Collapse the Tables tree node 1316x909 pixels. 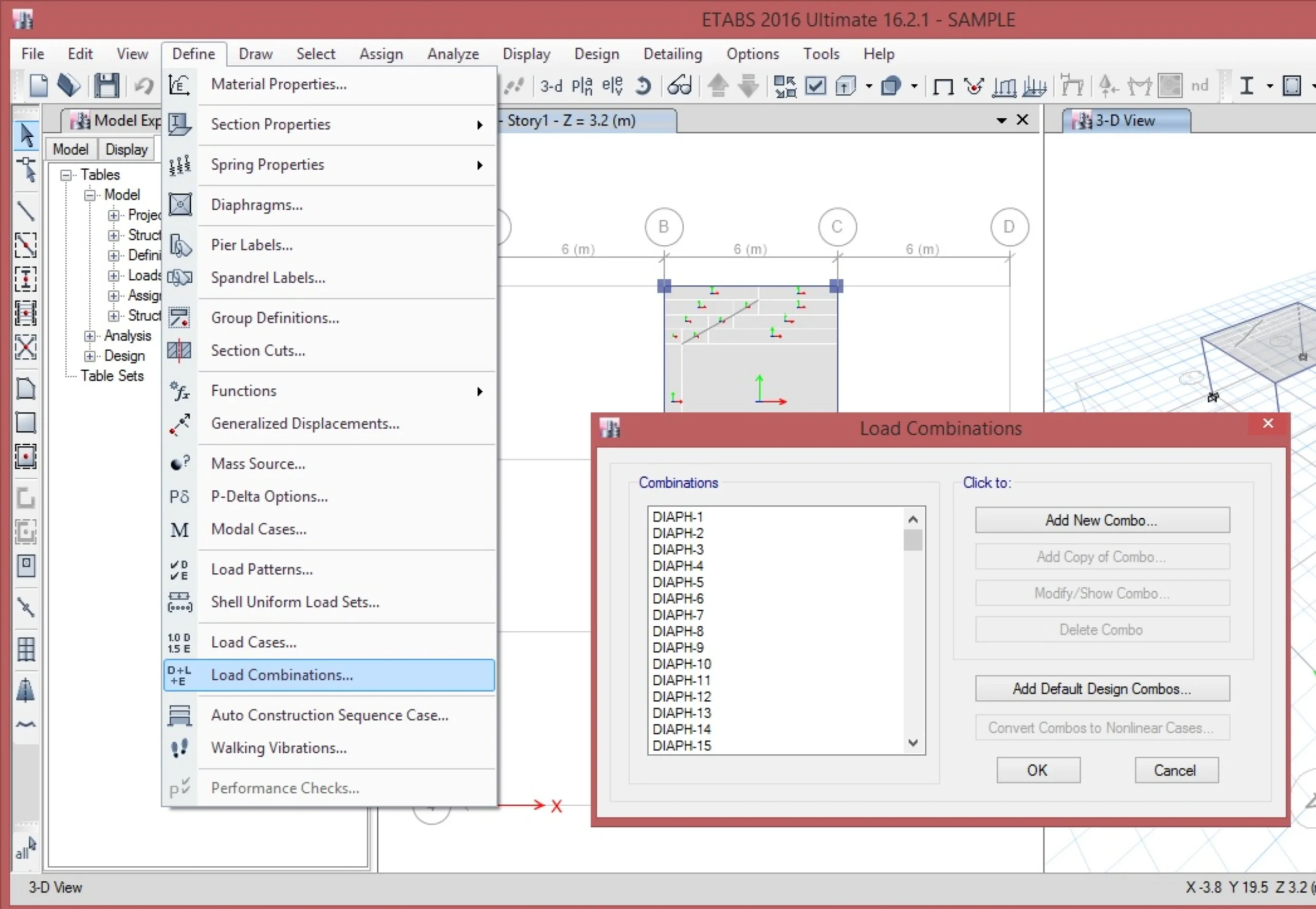tap(66, 175)
